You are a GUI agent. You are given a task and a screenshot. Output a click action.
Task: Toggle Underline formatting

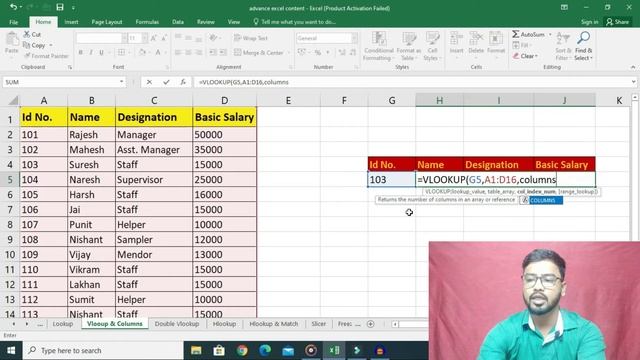101,52
